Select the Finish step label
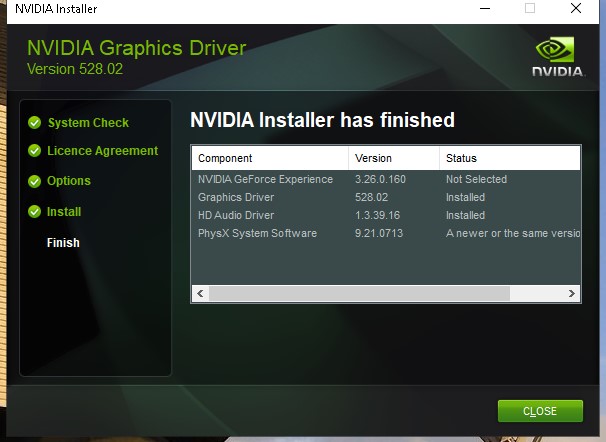The height and width of the screenshot is (442, 606). pyautogui.click(x=63, y=243)
